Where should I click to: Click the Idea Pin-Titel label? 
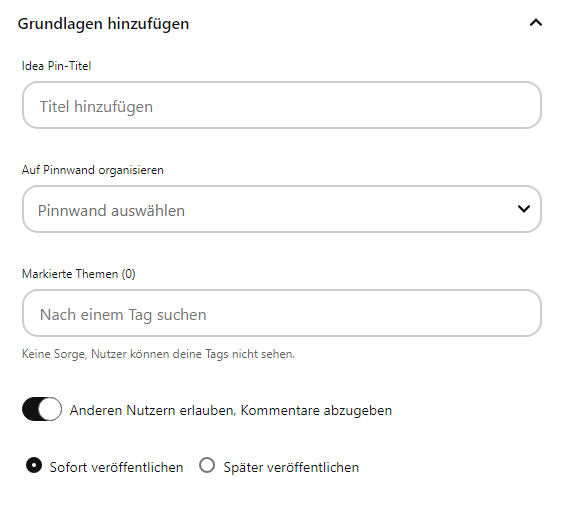(x=56, y=66)
